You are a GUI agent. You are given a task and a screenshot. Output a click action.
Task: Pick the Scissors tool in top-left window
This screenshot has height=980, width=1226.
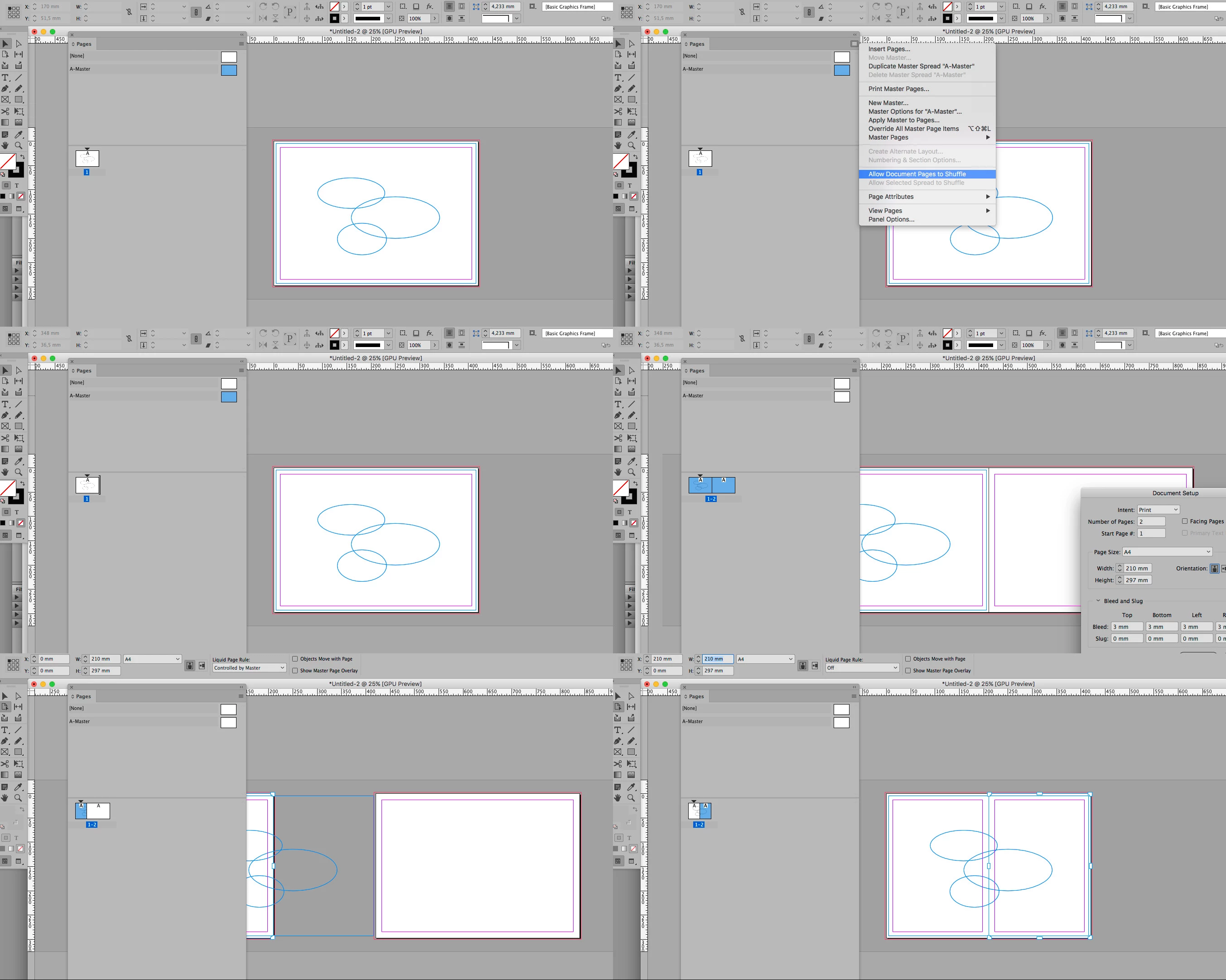pyautogui.click(x=5, y=111)
